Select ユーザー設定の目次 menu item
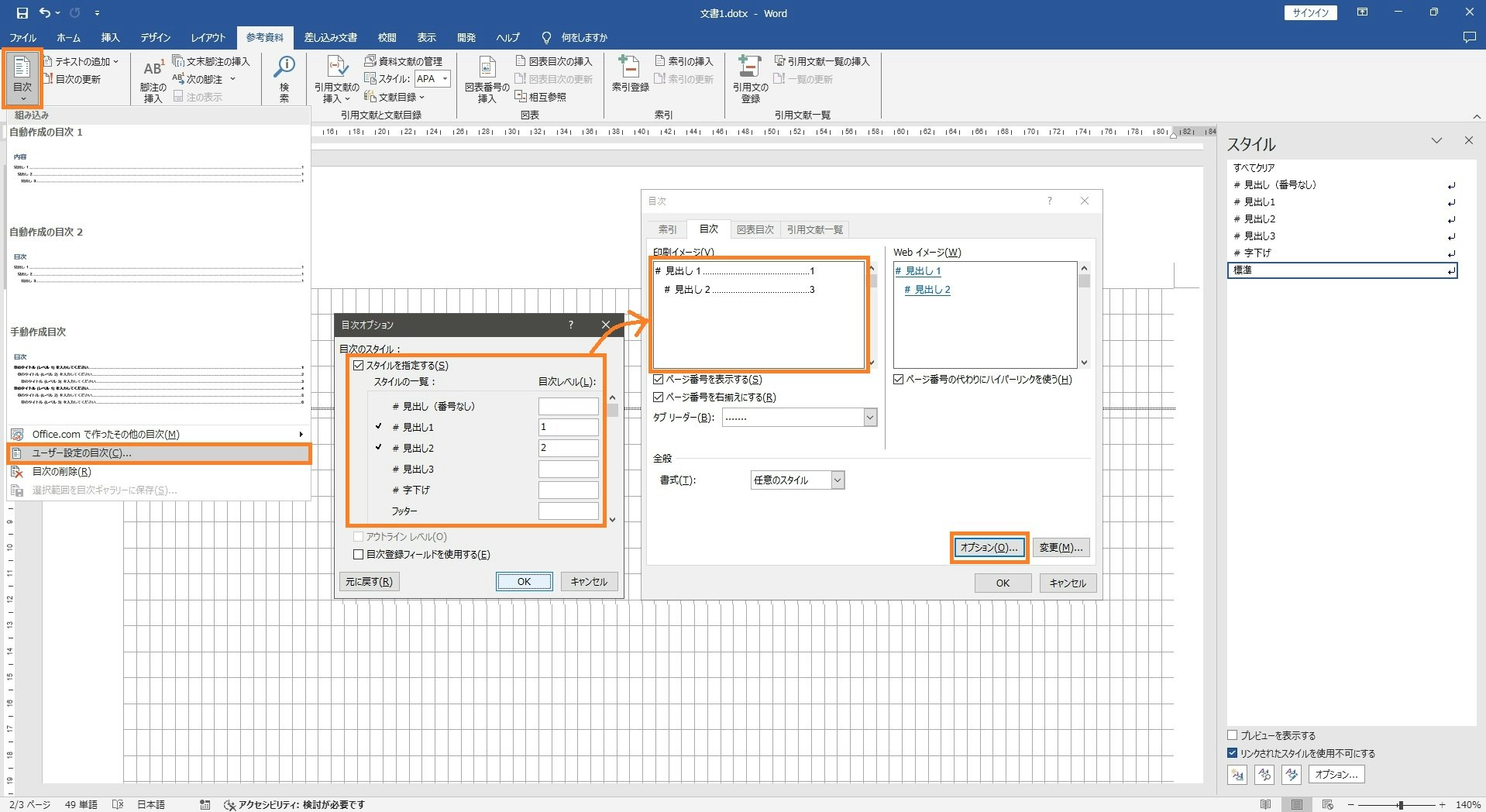The image size is (1486, 812). (x=159, y=453)
